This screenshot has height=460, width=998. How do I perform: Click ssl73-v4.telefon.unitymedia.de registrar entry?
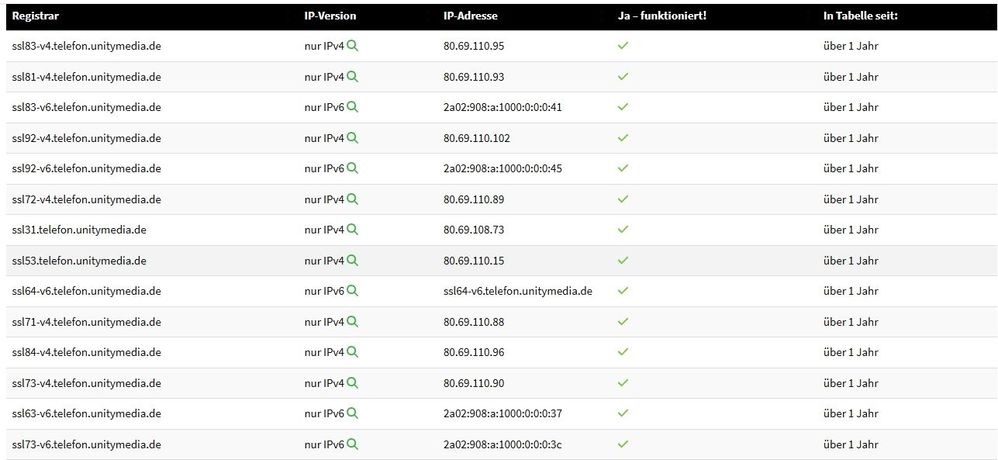(x=86, y=383)
